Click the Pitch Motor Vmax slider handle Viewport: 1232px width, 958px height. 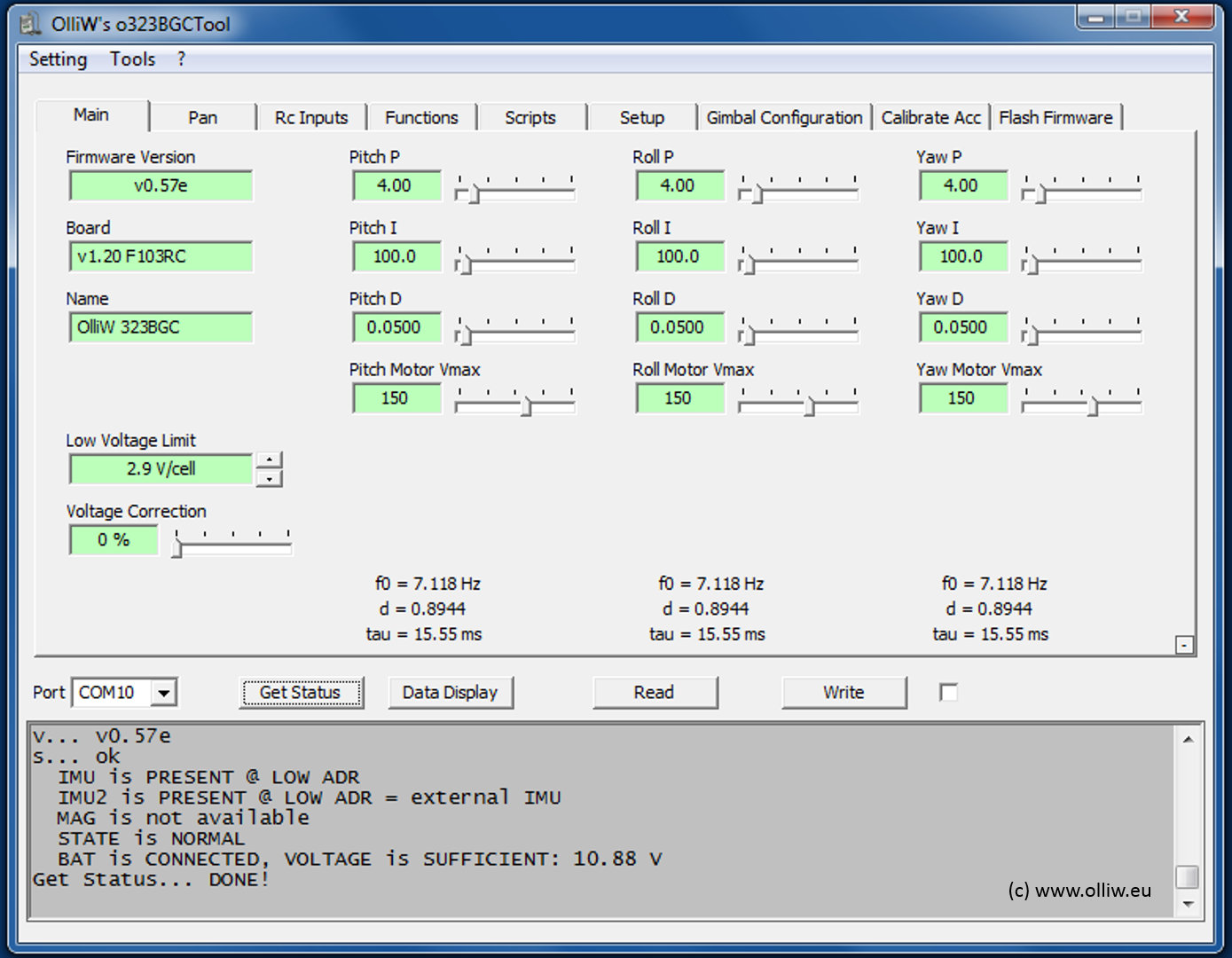coord(526,407)
